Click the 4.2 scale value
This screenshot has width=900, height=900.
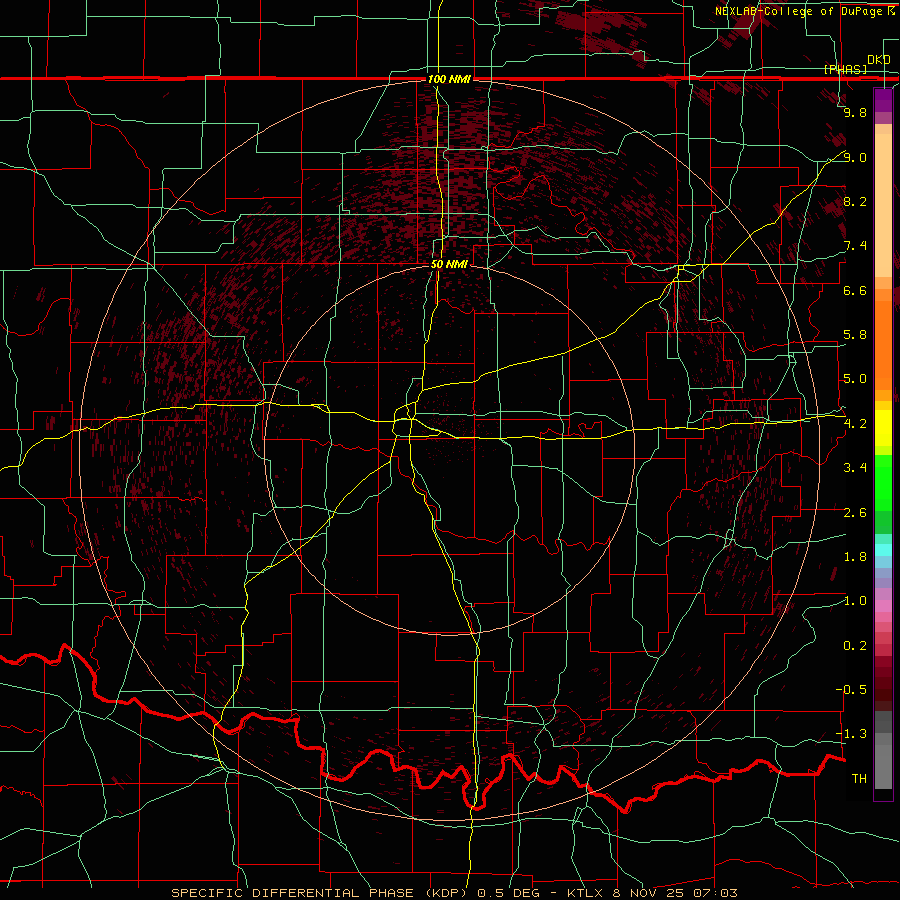[855, 424]
